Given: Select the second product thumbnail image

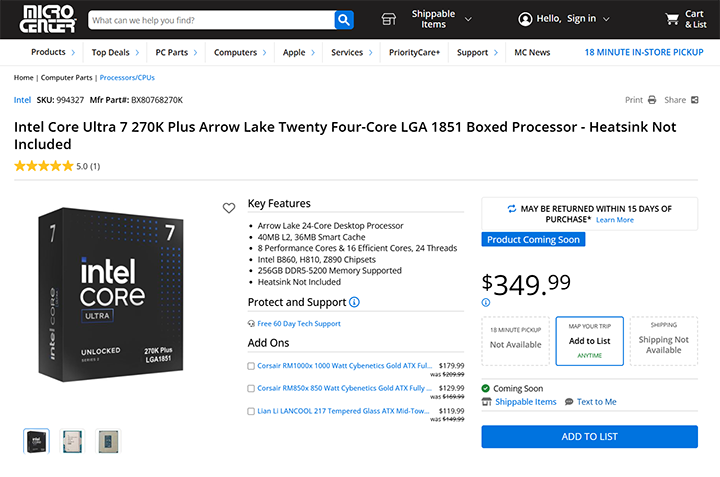Looking at the screenshot, I should [x=72, y=441].
